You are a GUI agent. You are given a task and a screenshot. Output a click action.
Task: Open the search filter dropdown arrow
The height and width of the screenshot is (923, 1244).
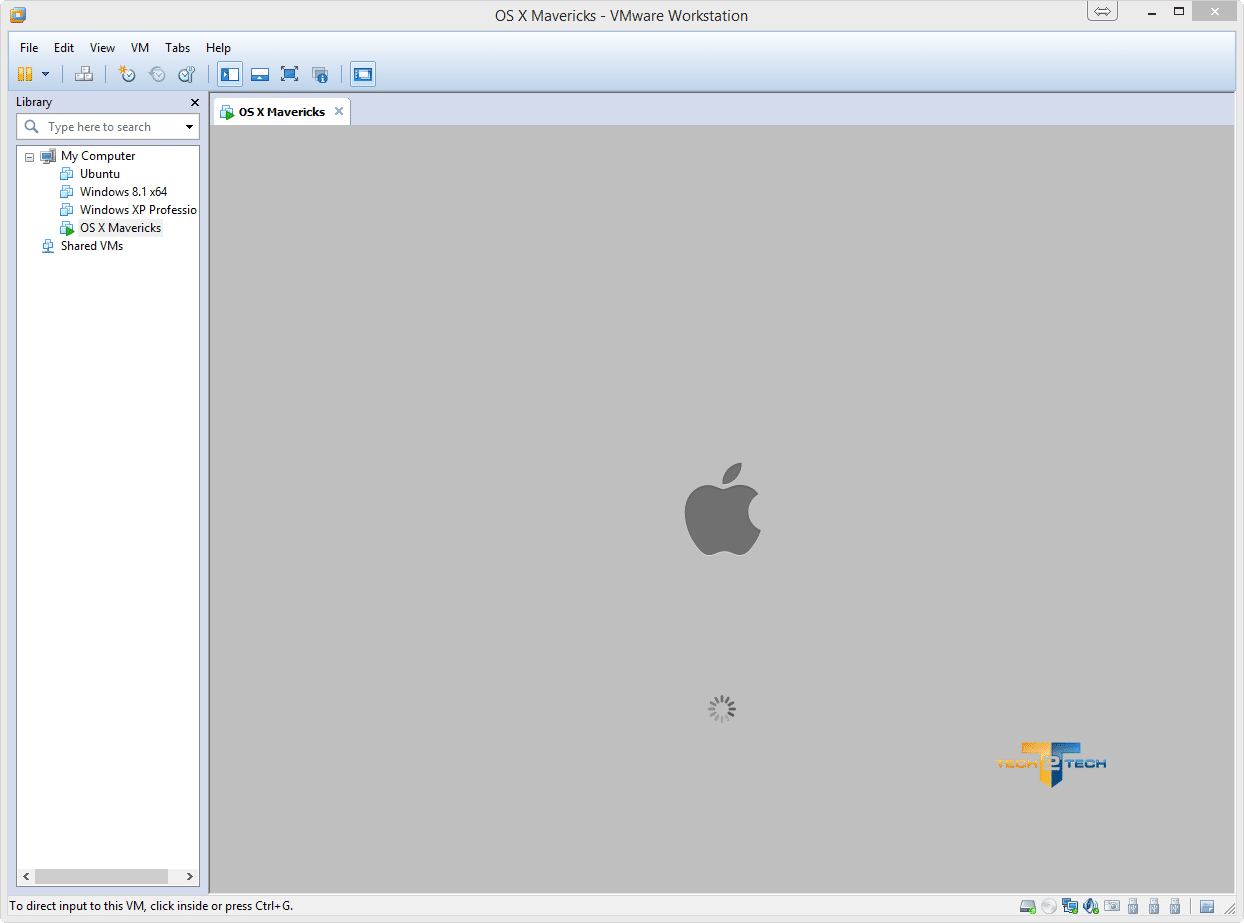189,127
